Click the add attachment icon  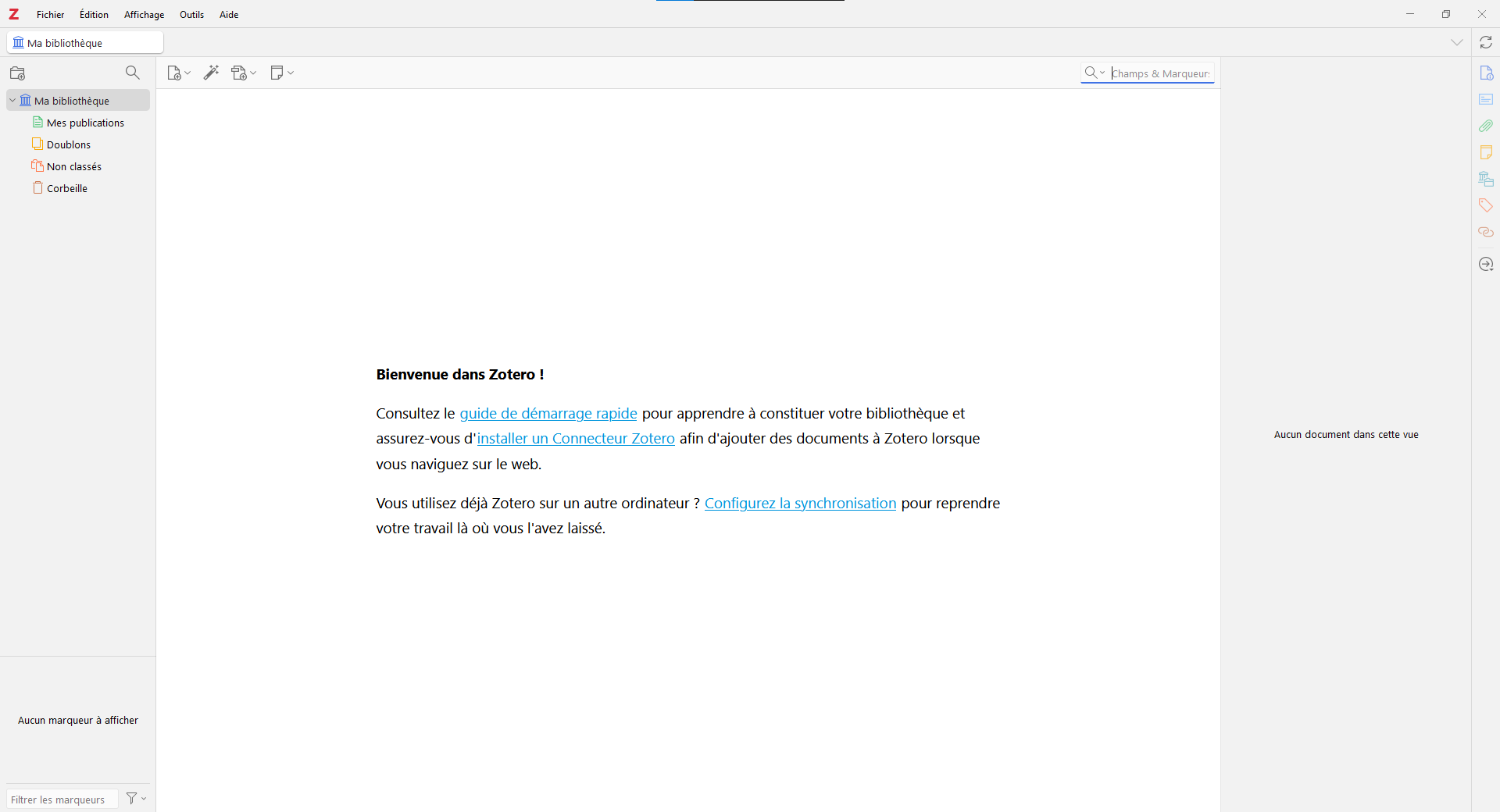point(239,73)
